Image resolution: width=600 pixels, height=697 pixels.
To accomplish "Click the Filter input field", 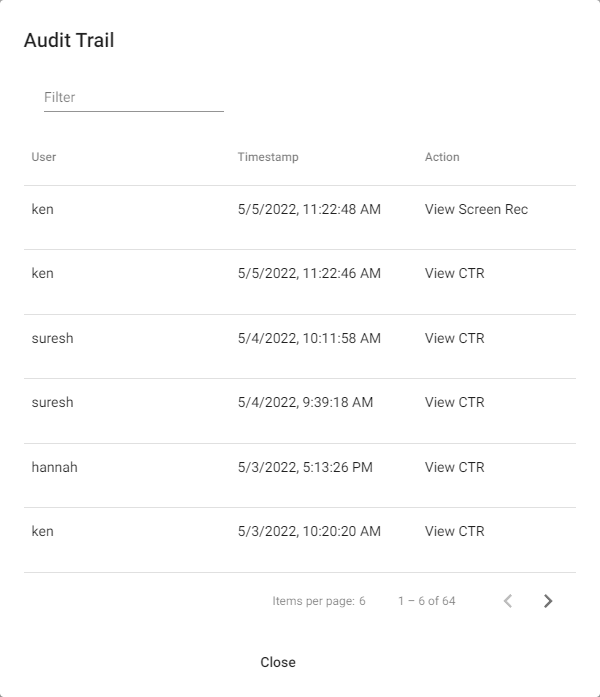I will [x=134, y=97].
